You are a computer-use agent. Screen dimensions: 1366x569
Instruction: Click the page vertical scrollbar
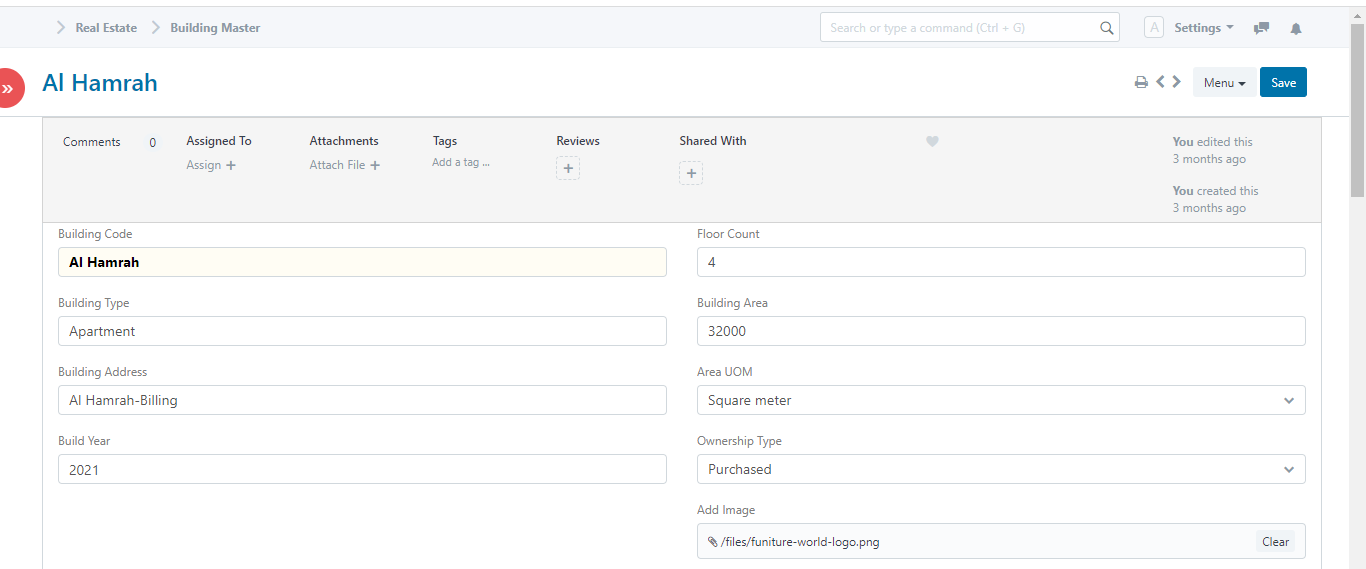[1357, 110]
